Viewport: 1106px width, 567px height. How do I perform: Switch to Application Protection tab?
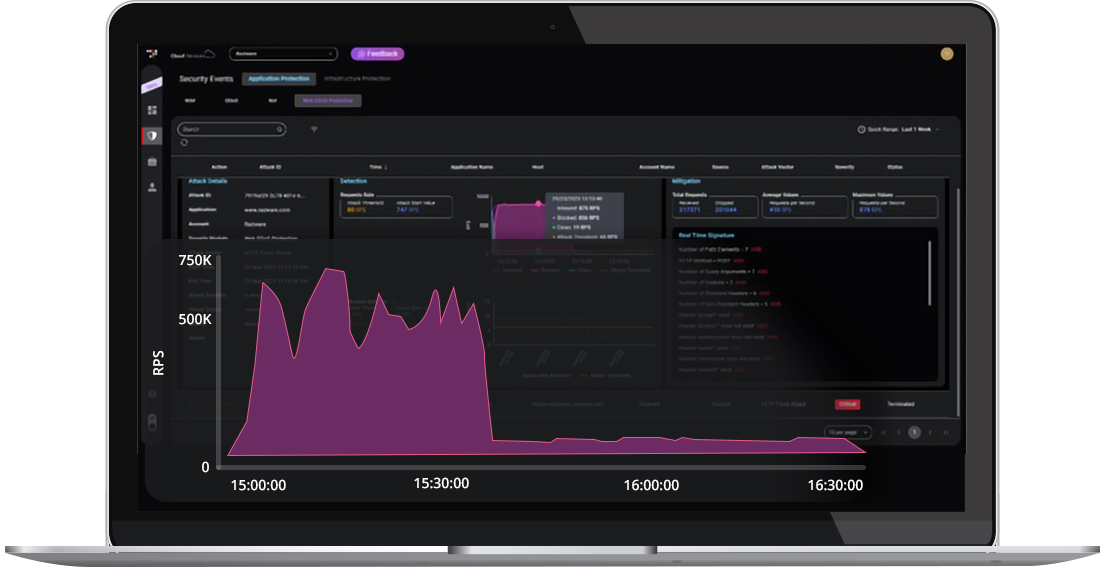[279, 79]
